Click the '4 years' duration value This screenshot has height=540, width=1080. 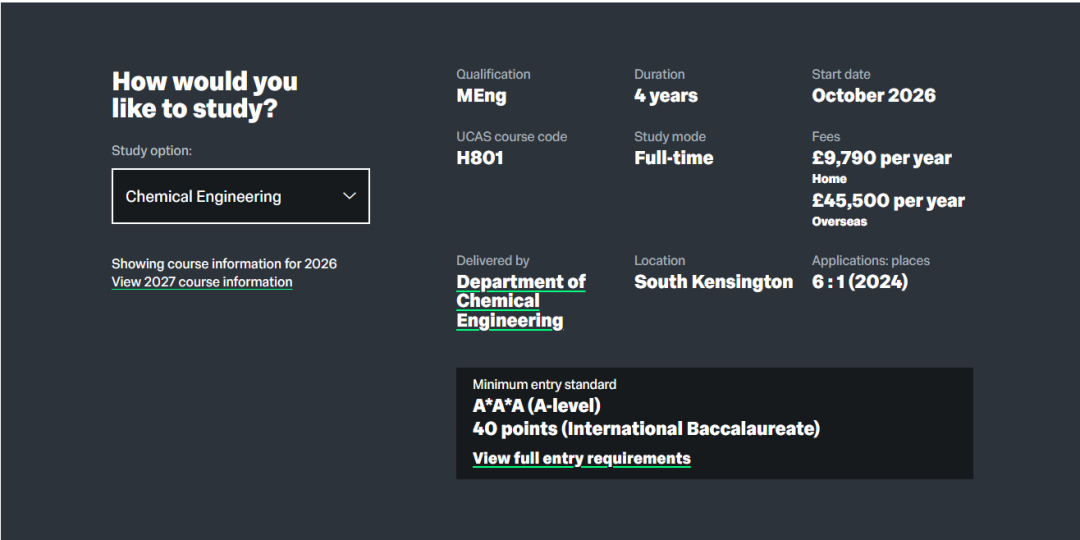point(665,96)
